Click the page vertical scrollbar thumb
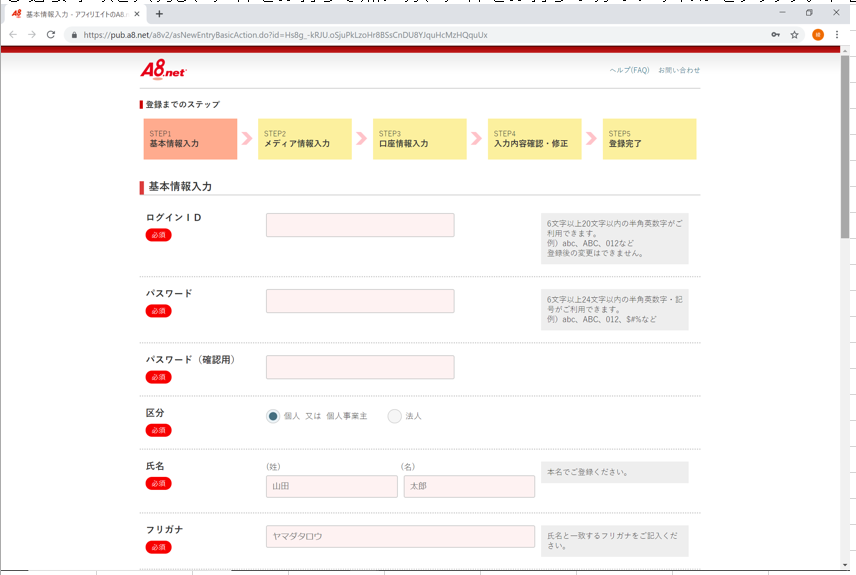 pos(845,146)
